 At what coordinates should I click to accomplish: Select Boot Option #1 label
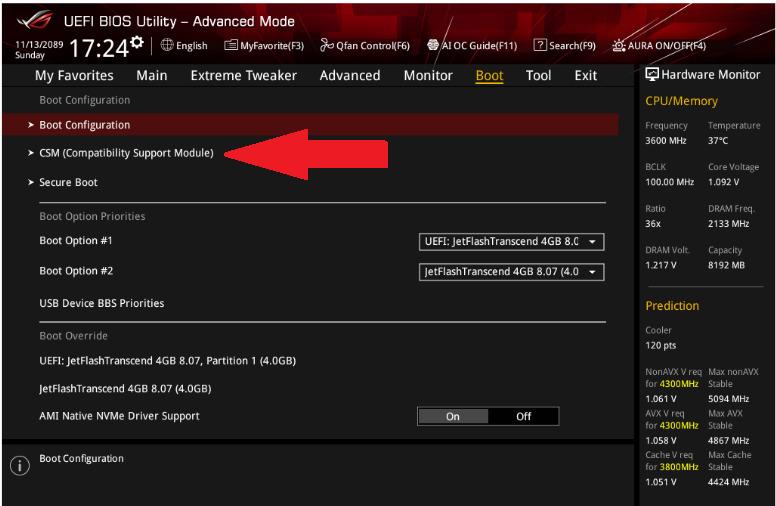coord(76,241)
